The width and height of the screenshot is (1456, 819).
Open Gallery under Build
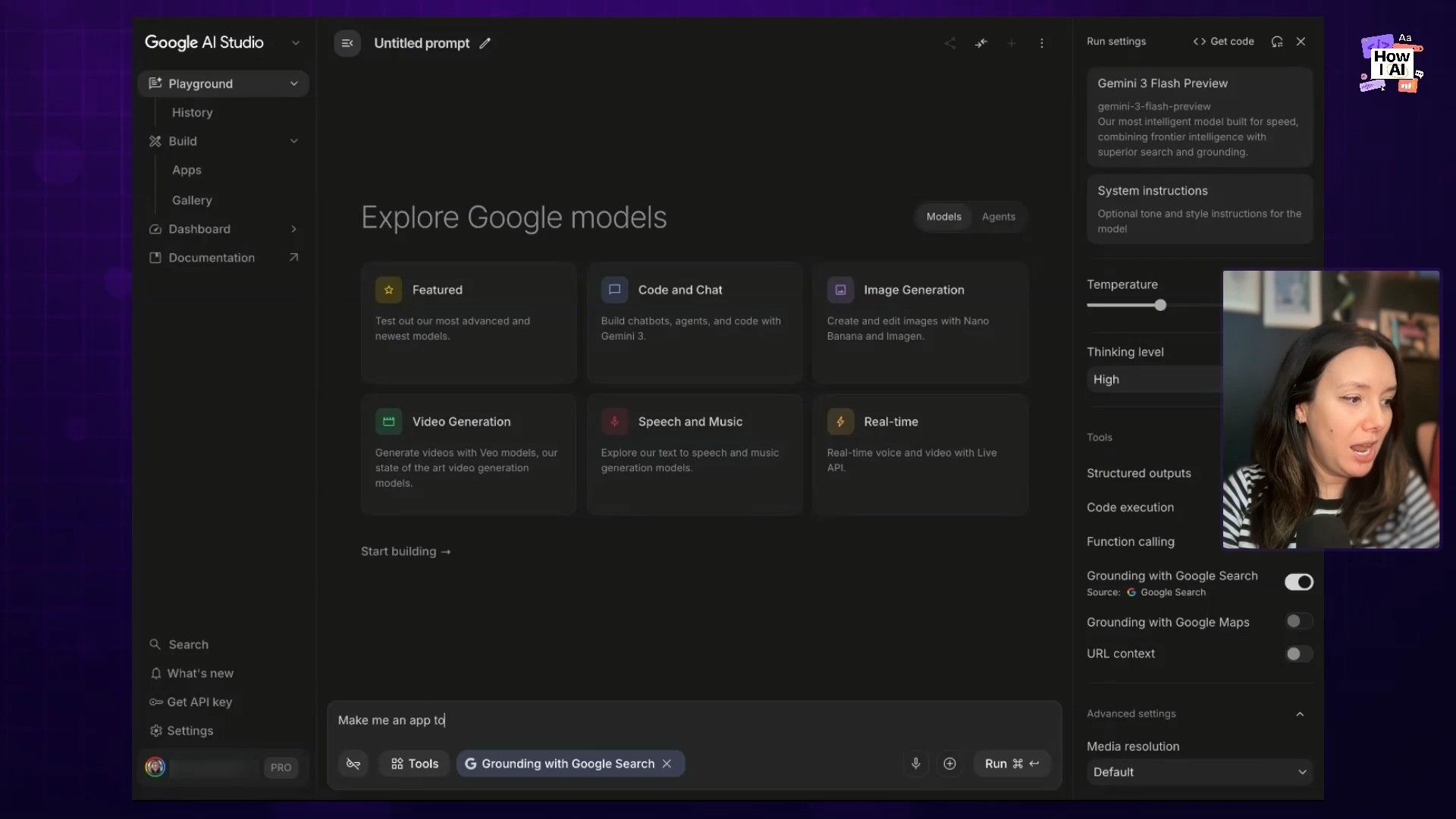coord(192,200)
